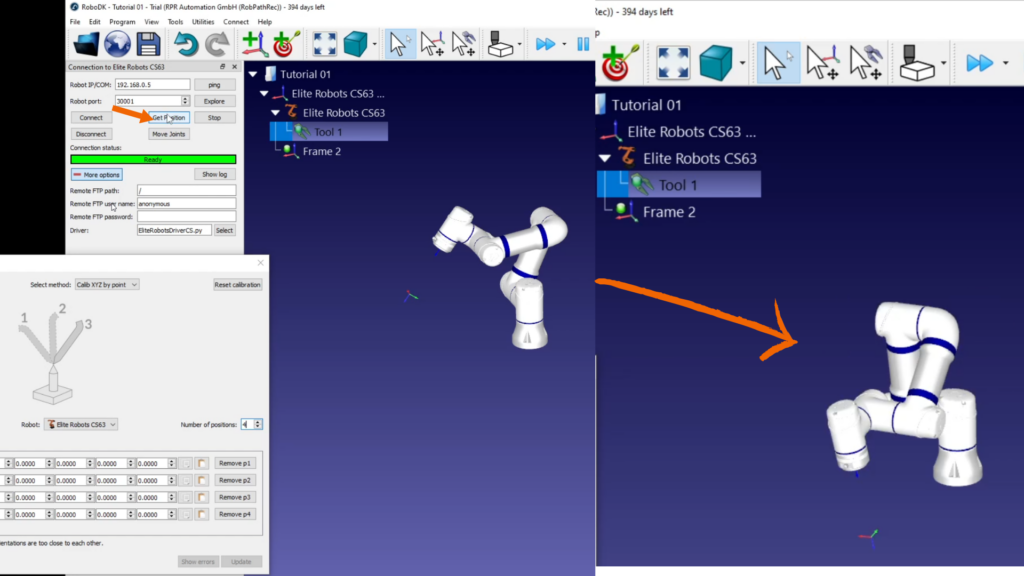This screenshot has width=1024, height=576.
Task: Open the online library globe icon
Action: click(x=117, y=44)
